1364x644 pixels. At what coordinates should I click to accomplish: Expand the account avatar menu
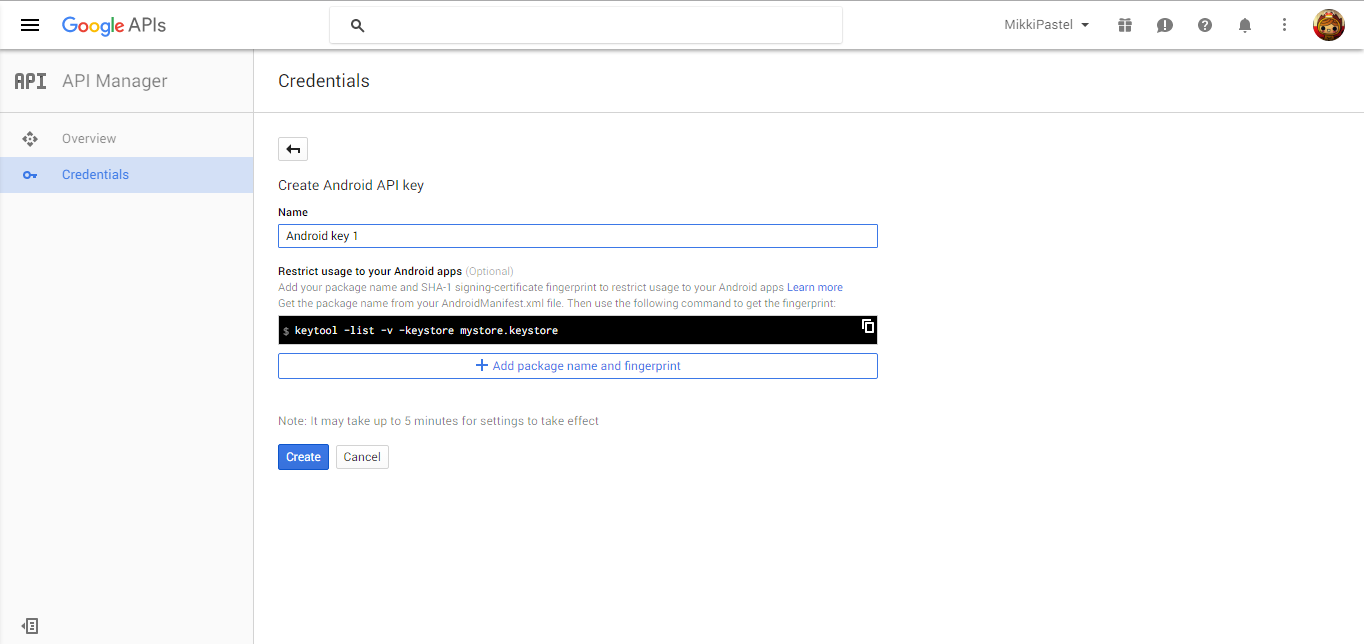1328,25
